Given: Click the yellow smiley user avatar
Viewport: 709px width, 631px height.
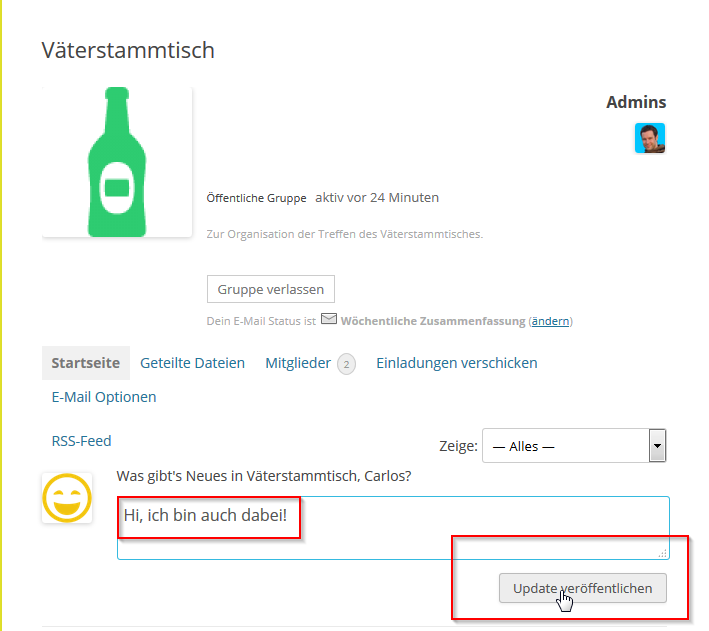Looking at the screenshot, I should click(67, 498).
